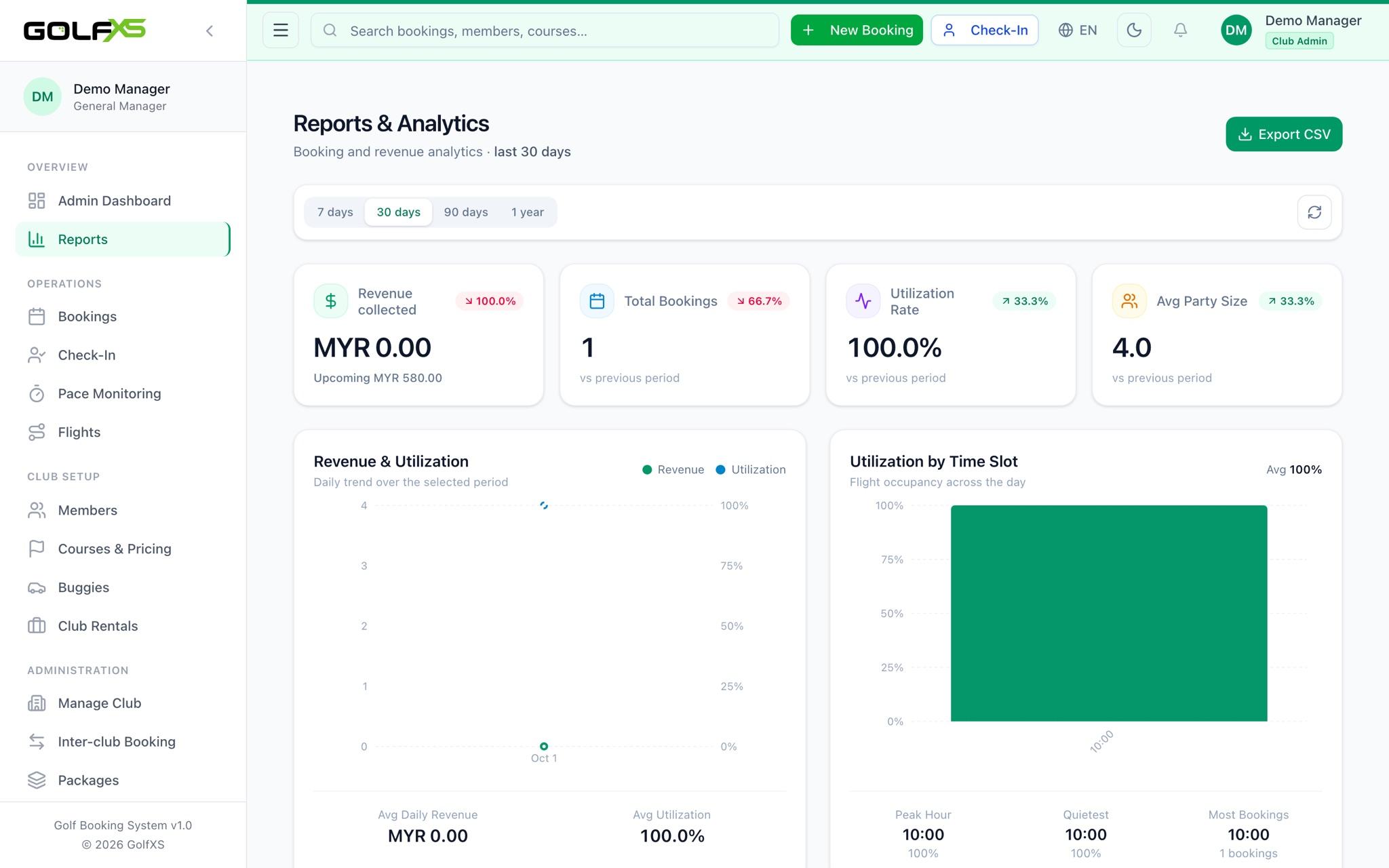1389x868 pixels.
Task: Open Inter-club Booking page
Action: point(123,743)
